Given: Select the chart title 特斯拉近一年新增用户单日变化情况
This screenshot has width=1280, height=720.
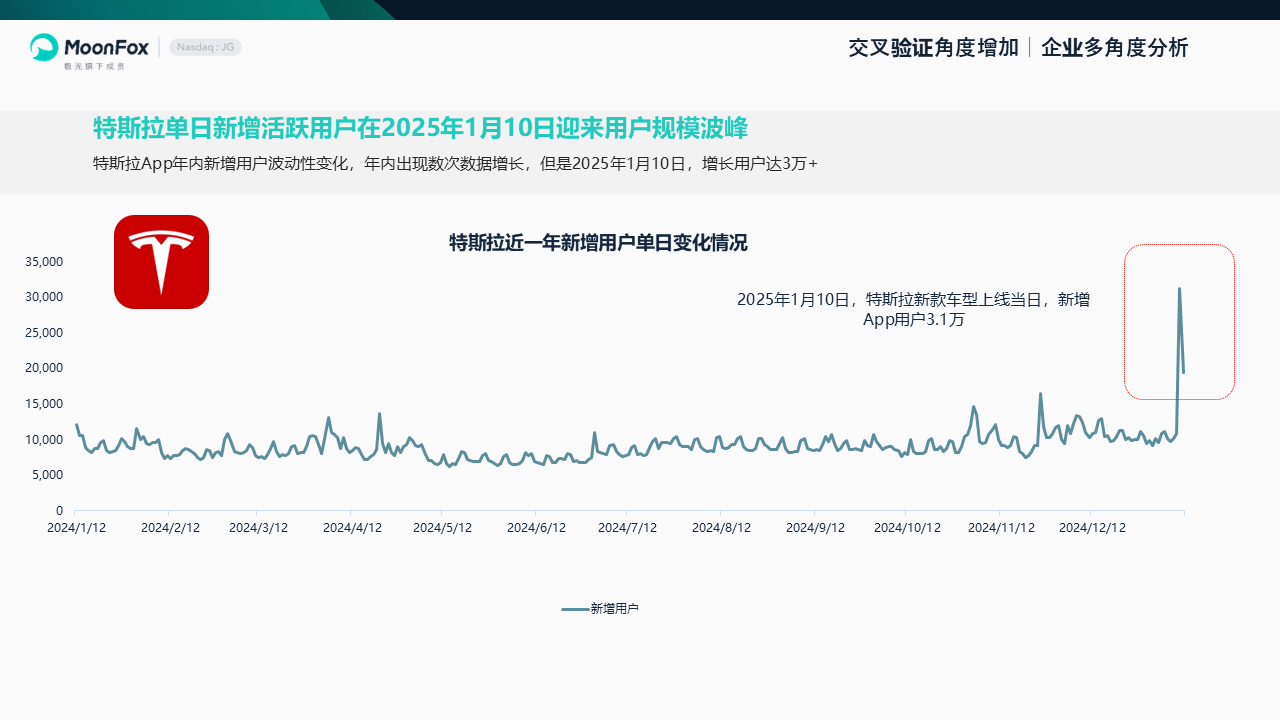Looking at the screenshot, I should [598, 243].
